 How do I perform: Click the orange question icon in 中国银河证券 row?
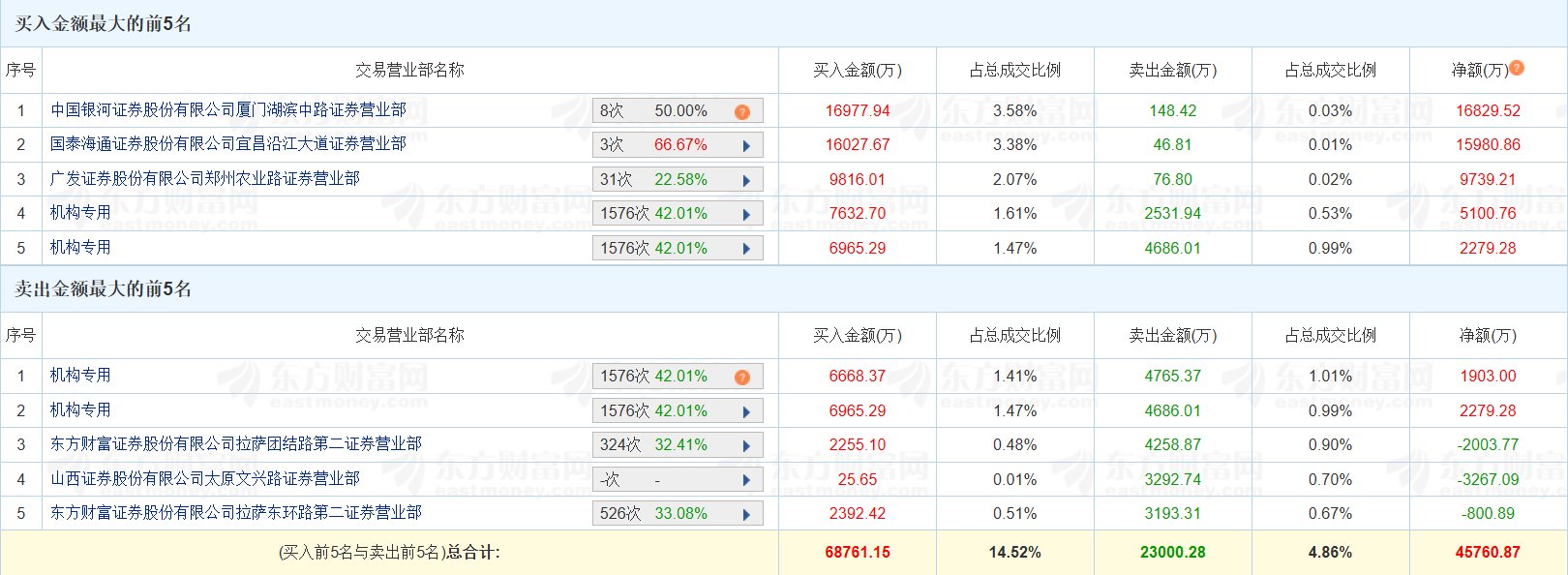pyautogui.click(x=742, y=111)
